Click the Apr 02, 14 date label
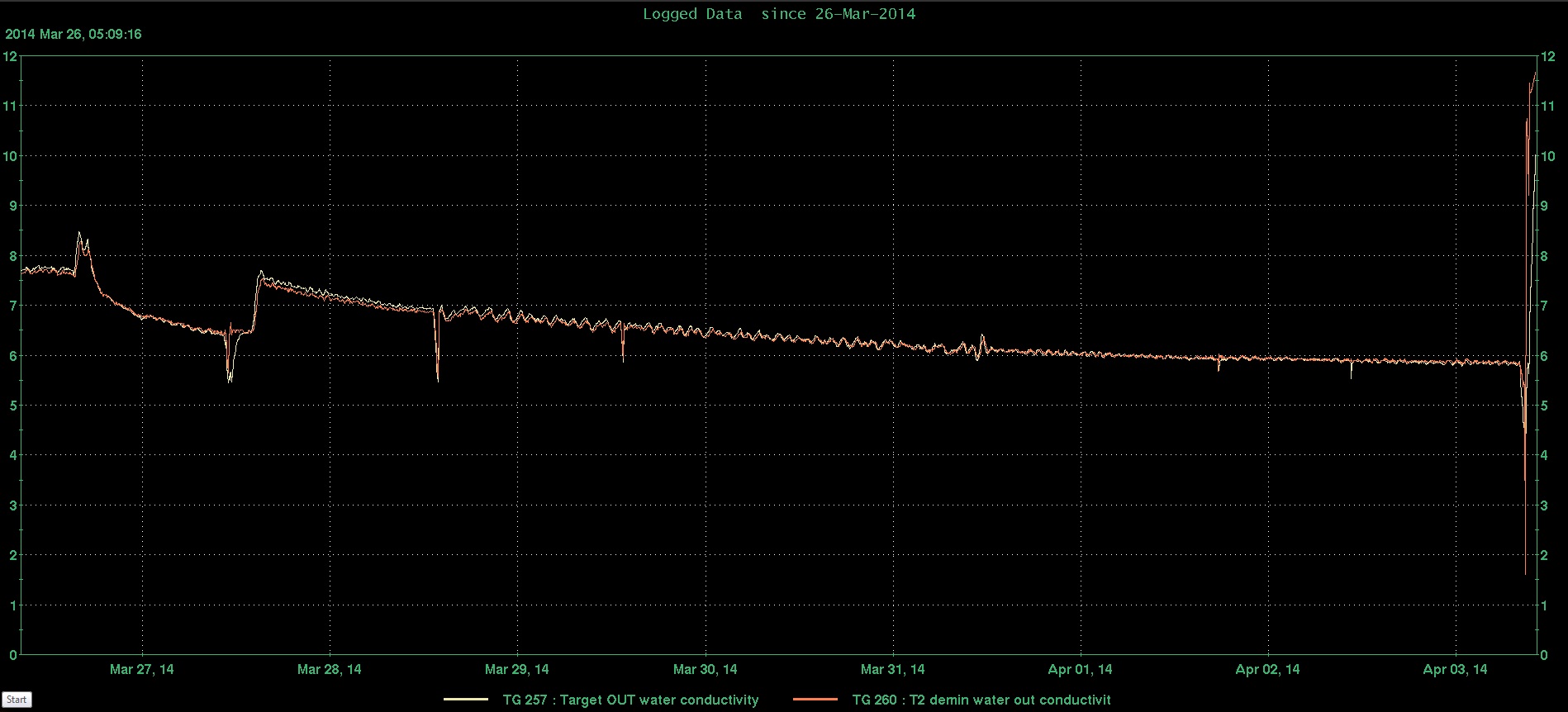Screen dimensions: 1568x712 tap(1268, 669)
